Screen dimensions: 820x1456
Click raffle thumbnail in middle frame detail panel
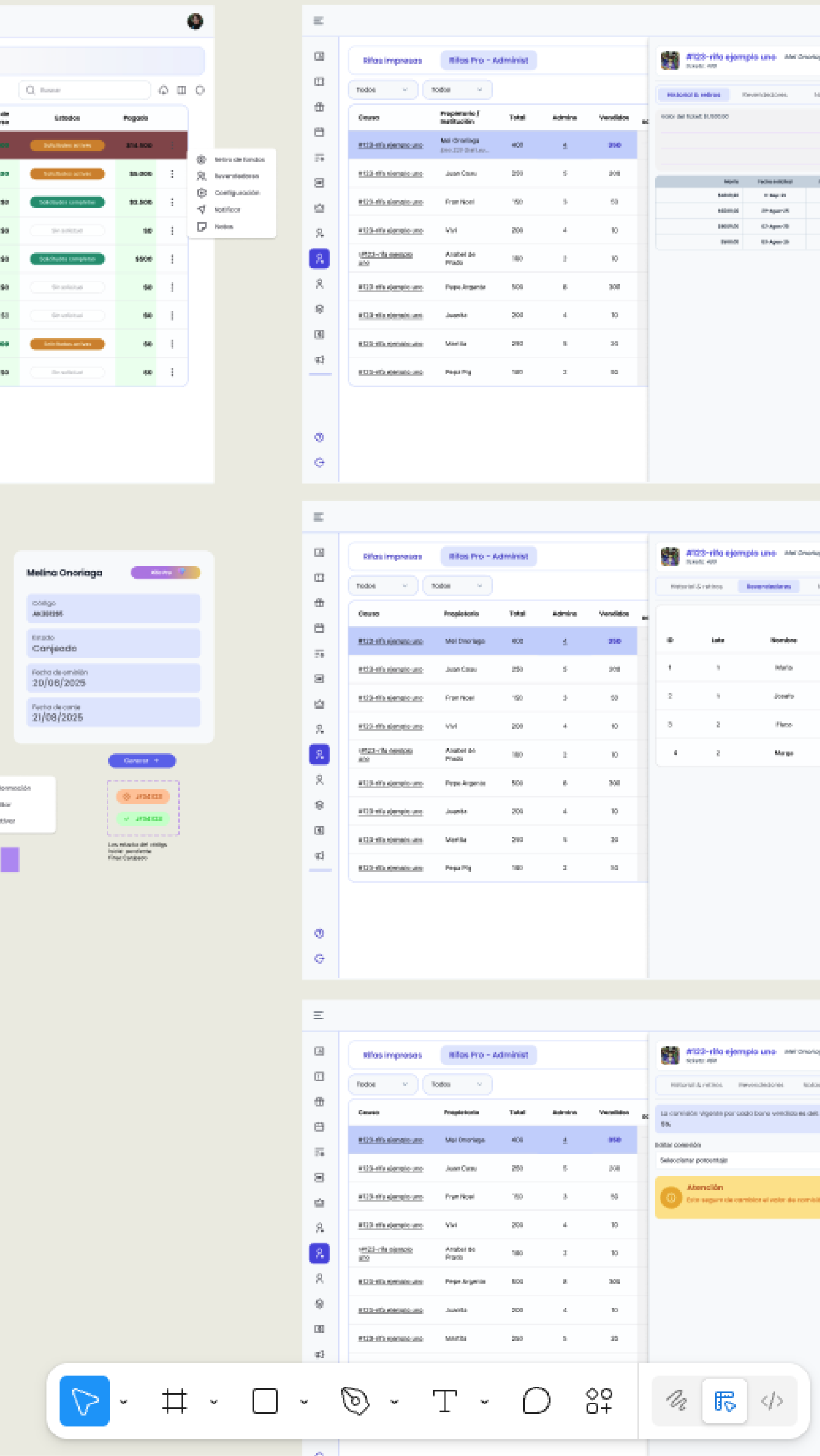pyautogui.click(x=670, y=556)
